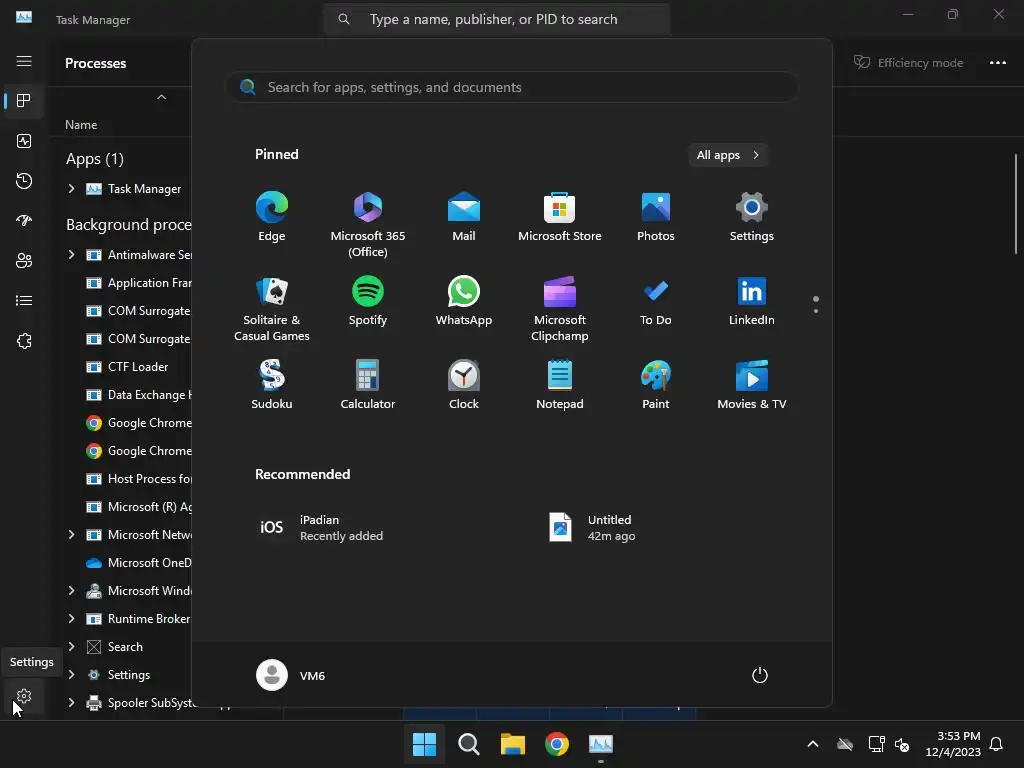Open the notifications bell
The width and height of the screenshot is (1024, 768).
pos(997,744)
